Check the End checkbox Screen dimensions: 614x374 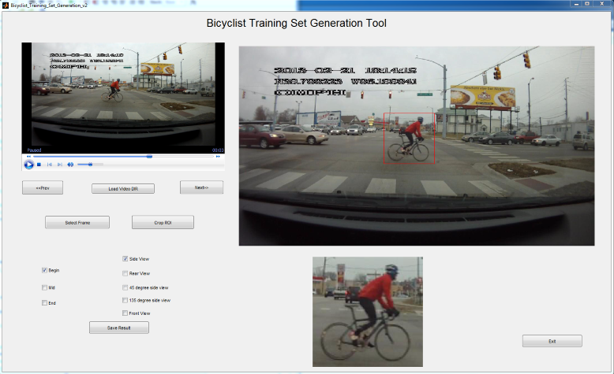point(44,303)
